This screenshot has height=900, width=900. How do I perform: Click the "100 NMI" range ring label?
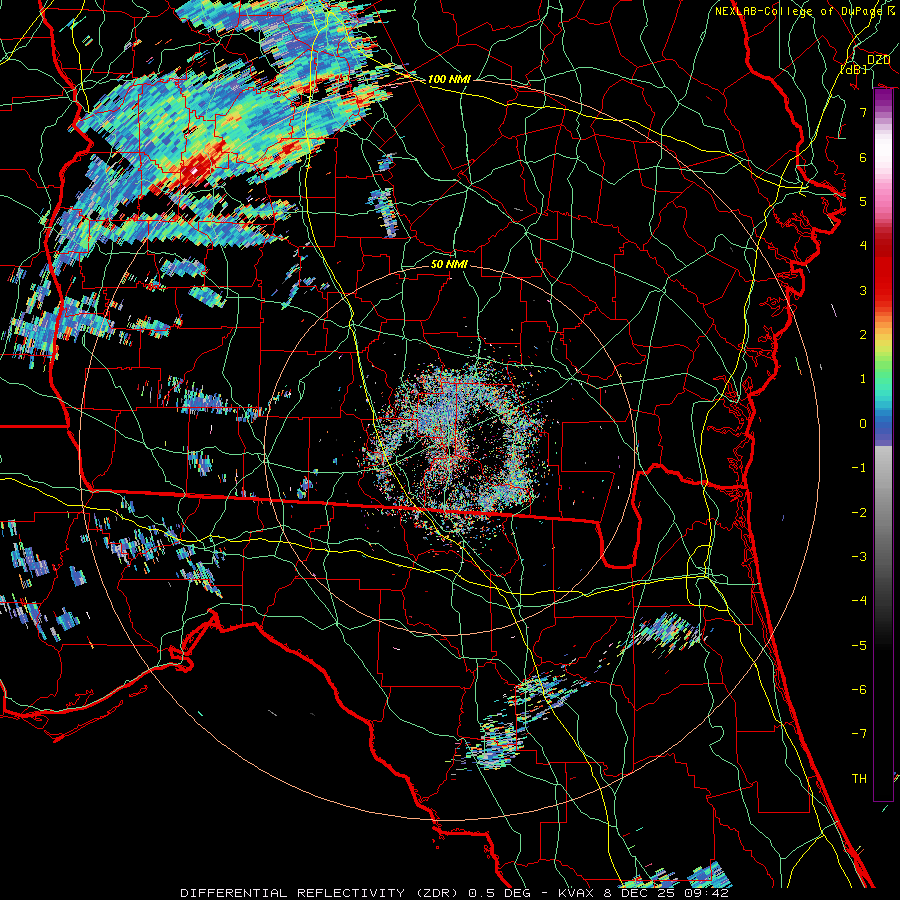tap(449, 79)
